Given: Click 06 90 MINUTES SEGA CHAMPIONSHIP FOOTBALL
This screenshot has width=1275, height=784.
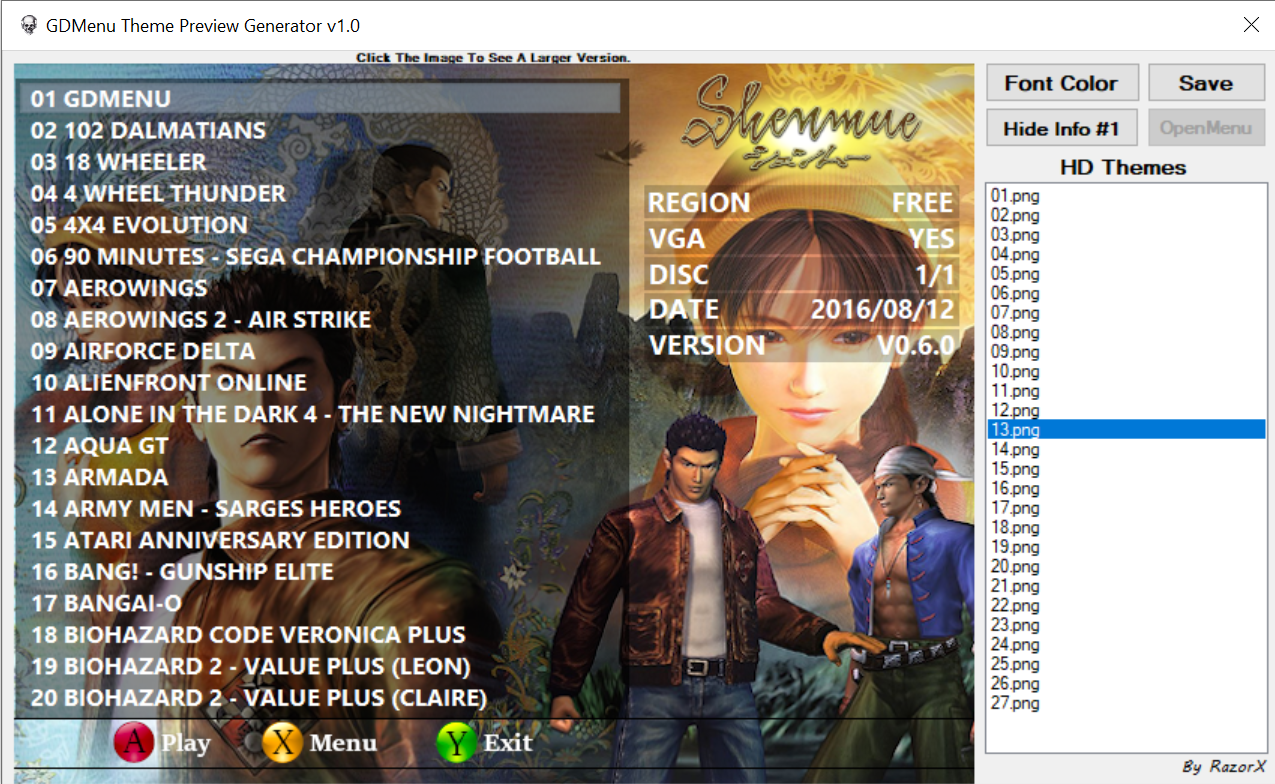Looking at the screenshot, I should pos(316,256).
